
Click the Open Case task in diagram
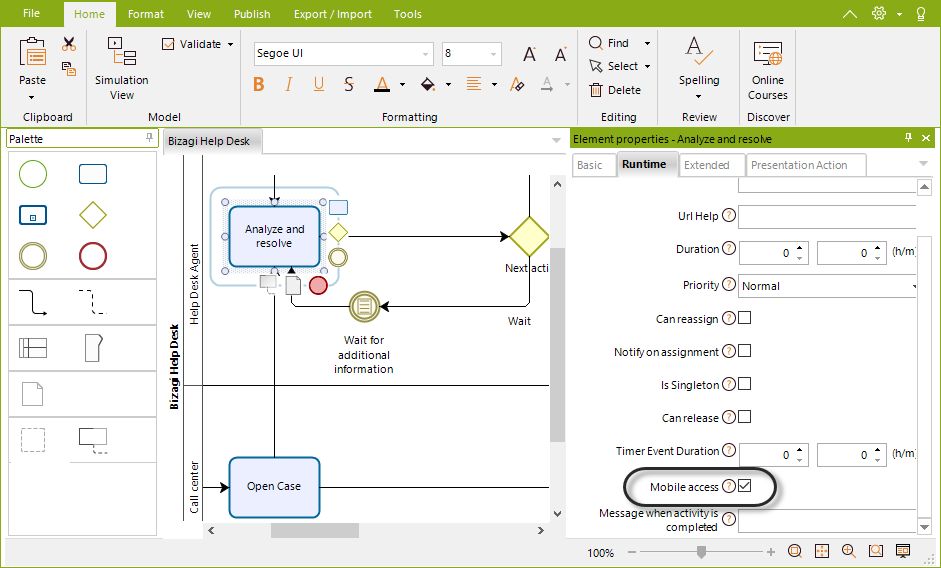click(x=274, y=487)
